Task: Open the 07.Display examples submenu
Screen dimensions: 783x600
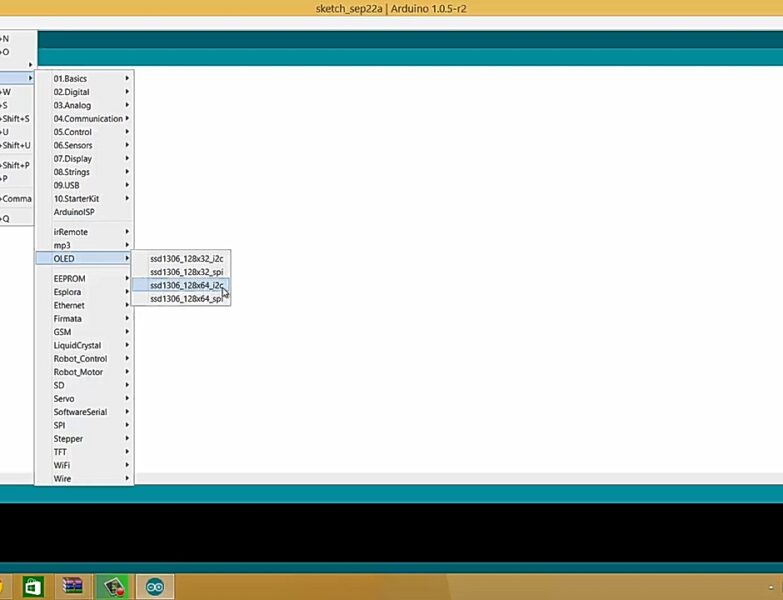Action: pyautogui.click(x=84, y=159)
